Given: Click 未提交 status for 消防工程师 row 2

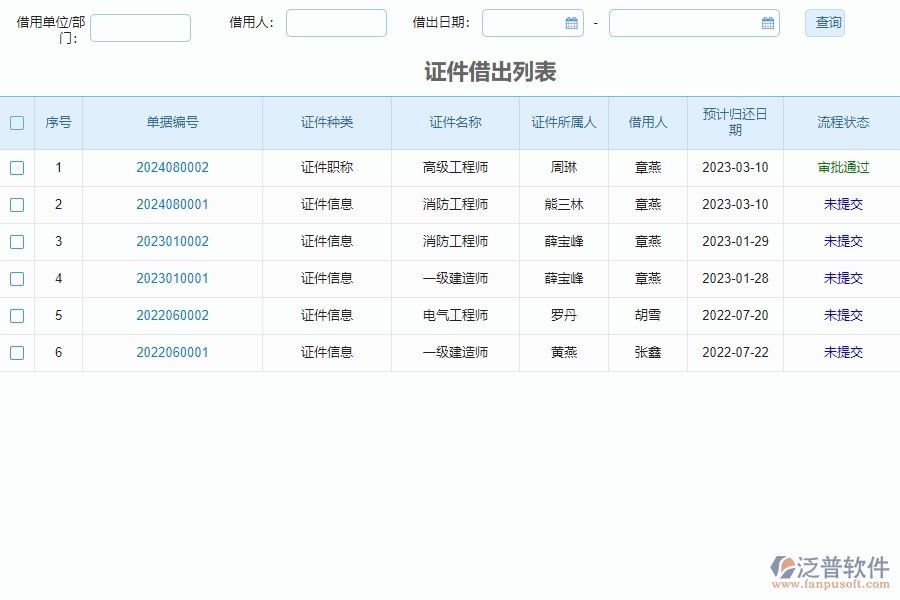Looking at the screenshot, I should tap(843, 205).
